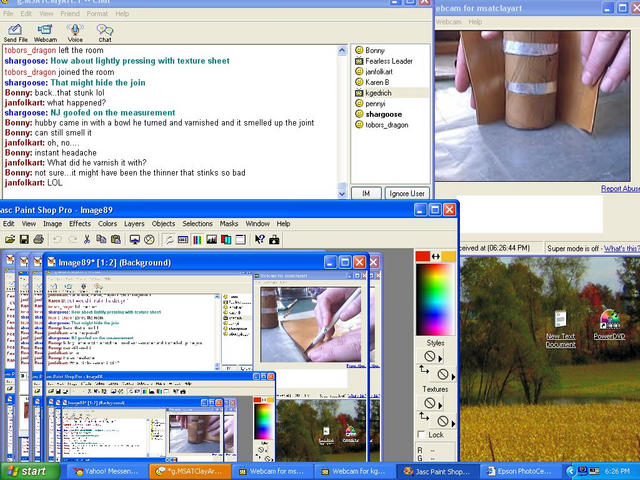Click the Report Abuse link
The height and width of the screenshot is (480, 640).
[620, 189]
